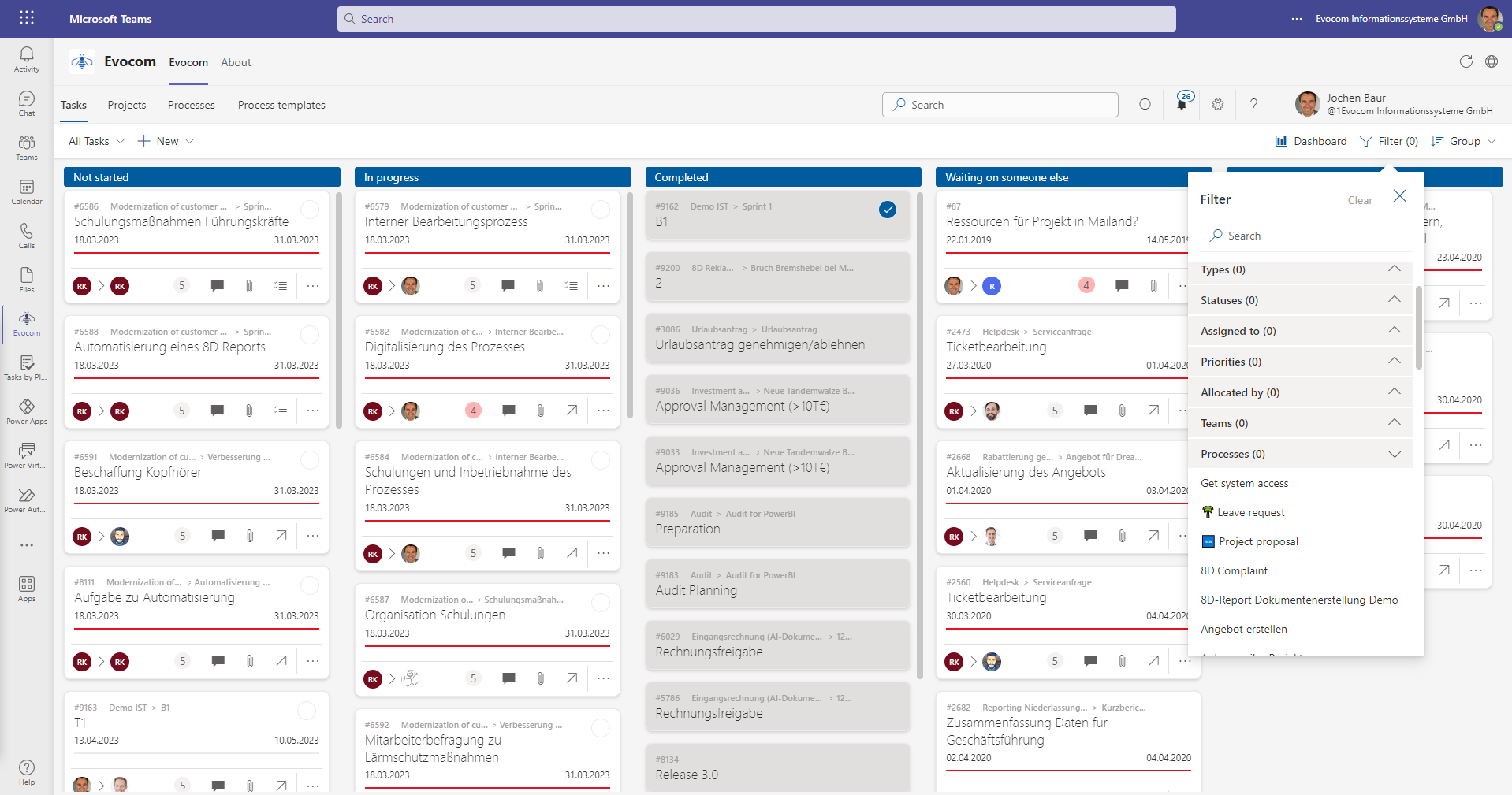Open the All Tasks dropdown
The width and height of the screenshot is (1512, 795).
coord(94,141)
